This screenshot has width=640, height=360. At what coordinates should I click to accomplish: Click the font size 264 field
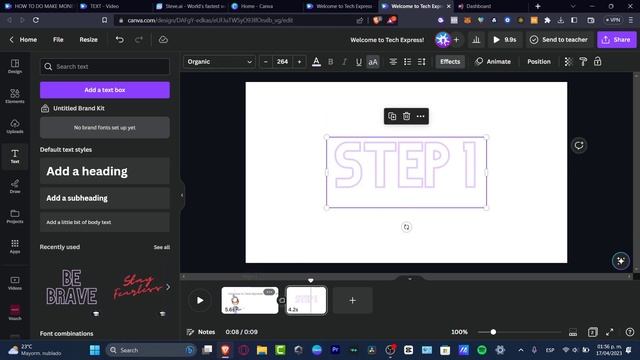[x=282, y=62]
